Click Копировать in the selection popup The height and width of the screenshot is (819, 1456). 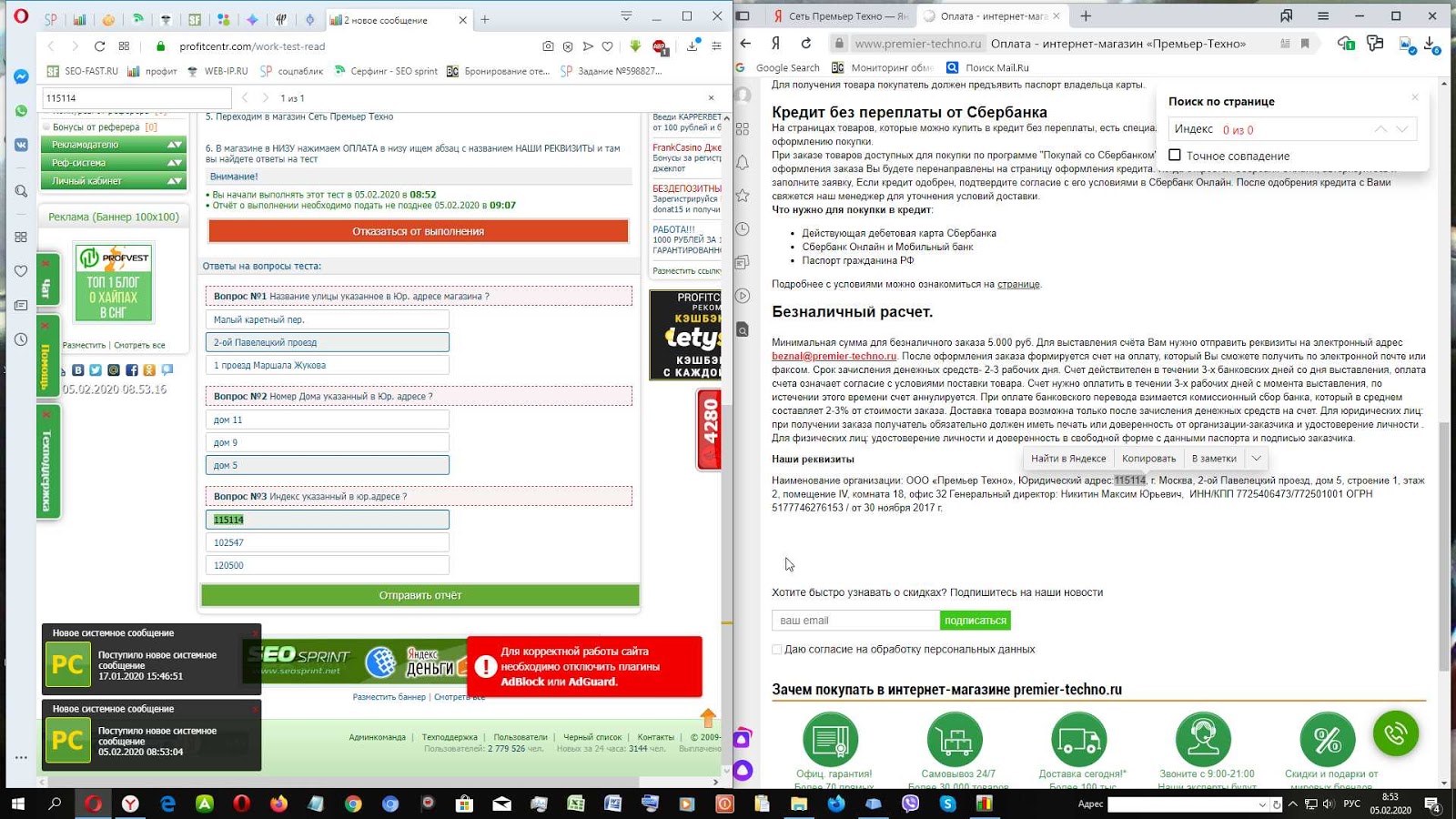(x=1148, y=459)
